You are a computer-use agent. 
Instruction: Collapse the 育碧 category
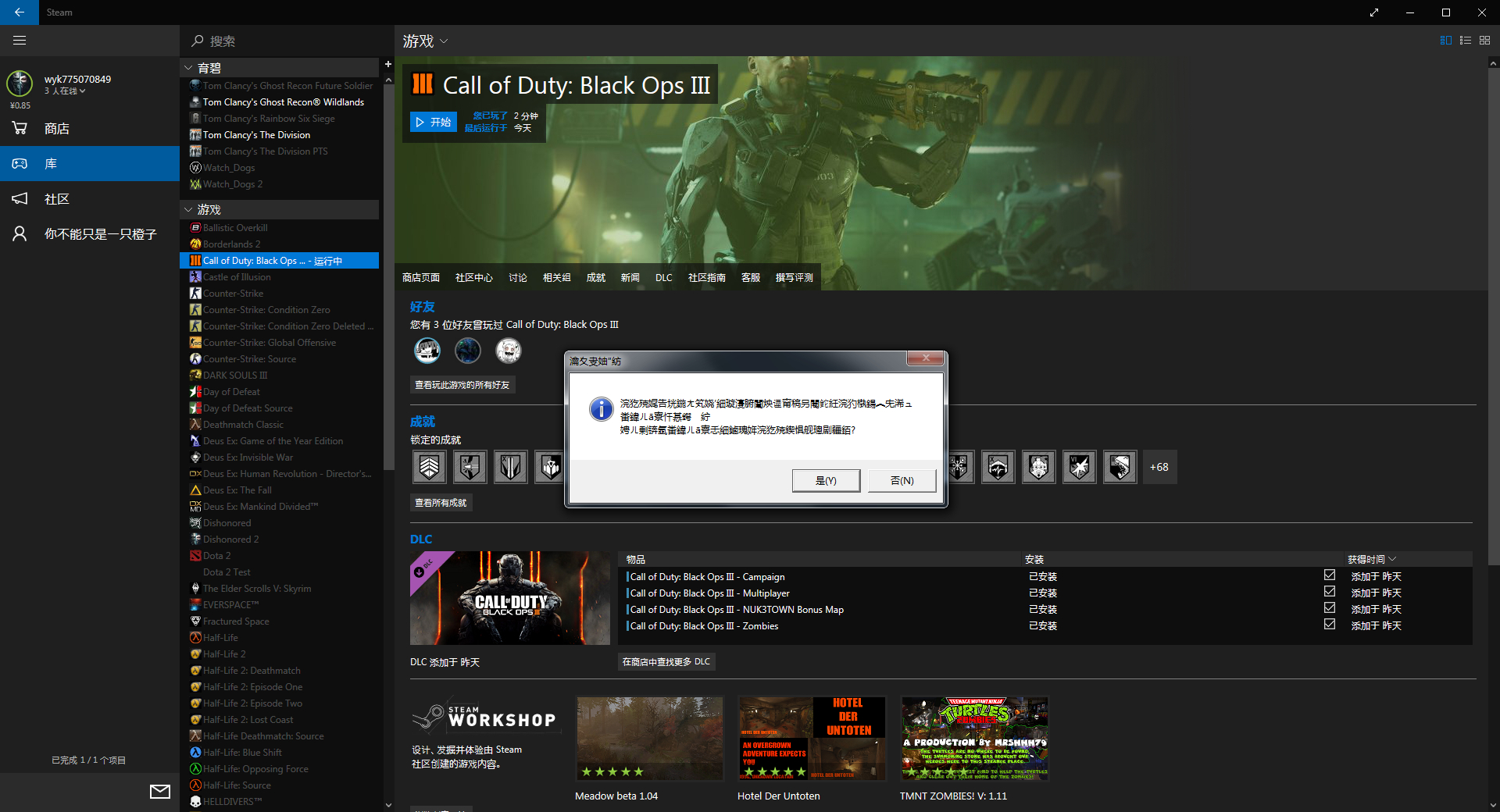(188, 68)
